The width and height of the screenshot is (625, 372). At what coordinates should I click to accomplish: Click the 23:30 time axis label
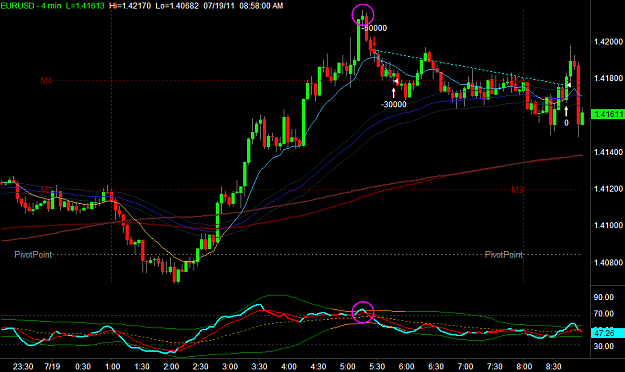pos(23,366)
